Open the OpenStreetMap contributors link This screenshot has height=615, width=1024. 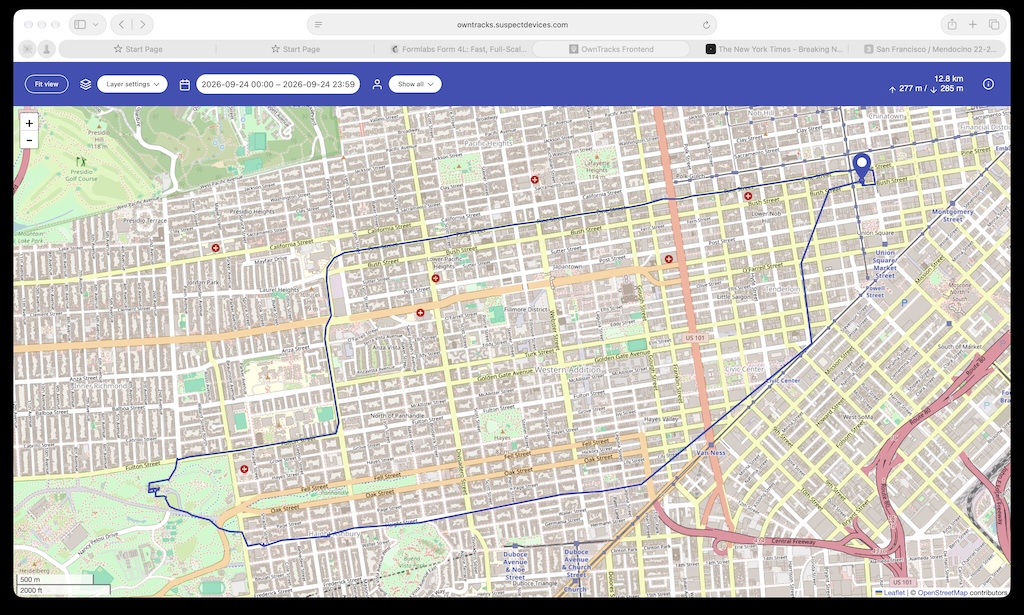tap(942, 593)
